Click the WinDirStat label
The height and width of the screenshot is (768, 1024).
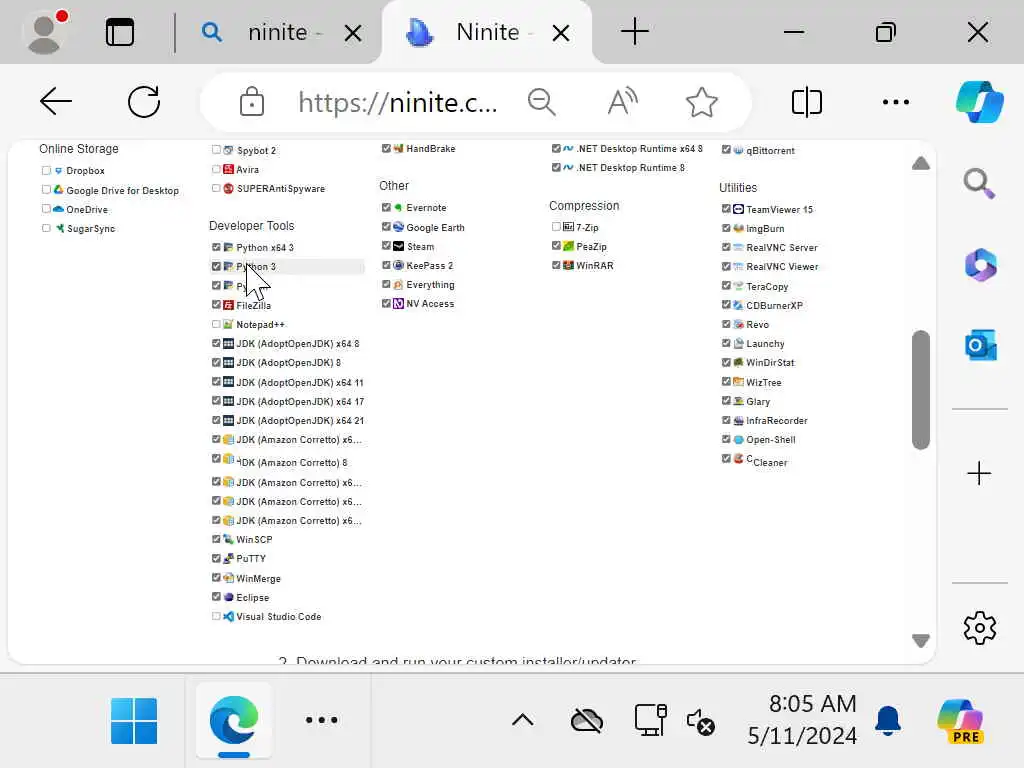tap(770, 362)
